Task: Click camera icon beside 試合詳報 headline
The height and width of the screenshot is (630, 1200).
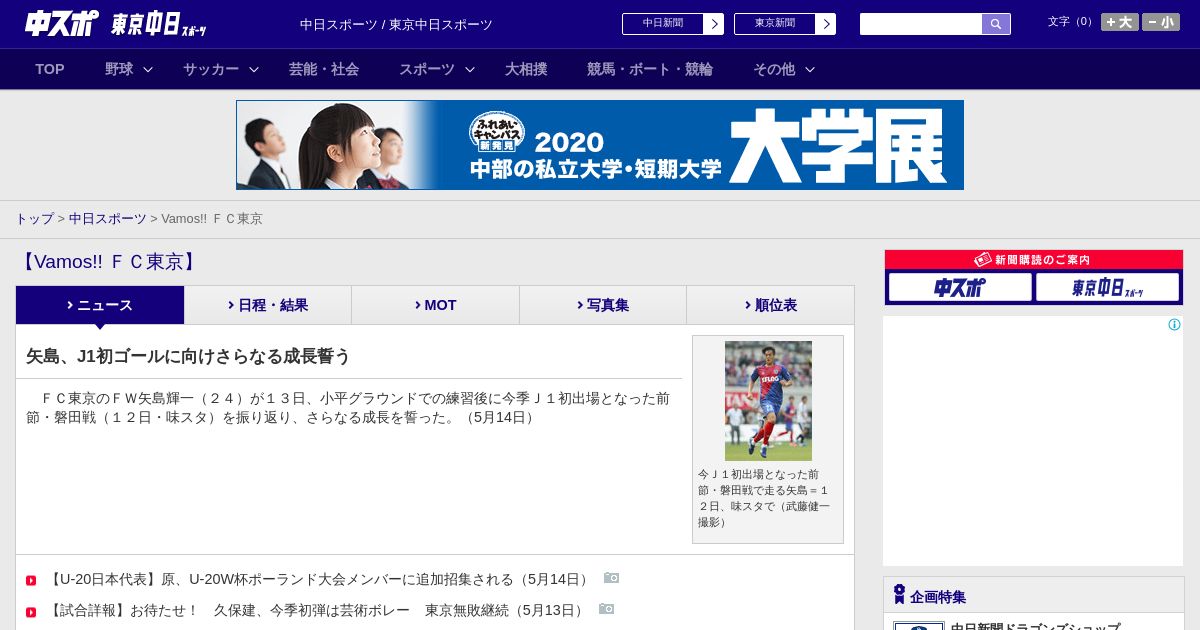Action: [x=607, y=609]
